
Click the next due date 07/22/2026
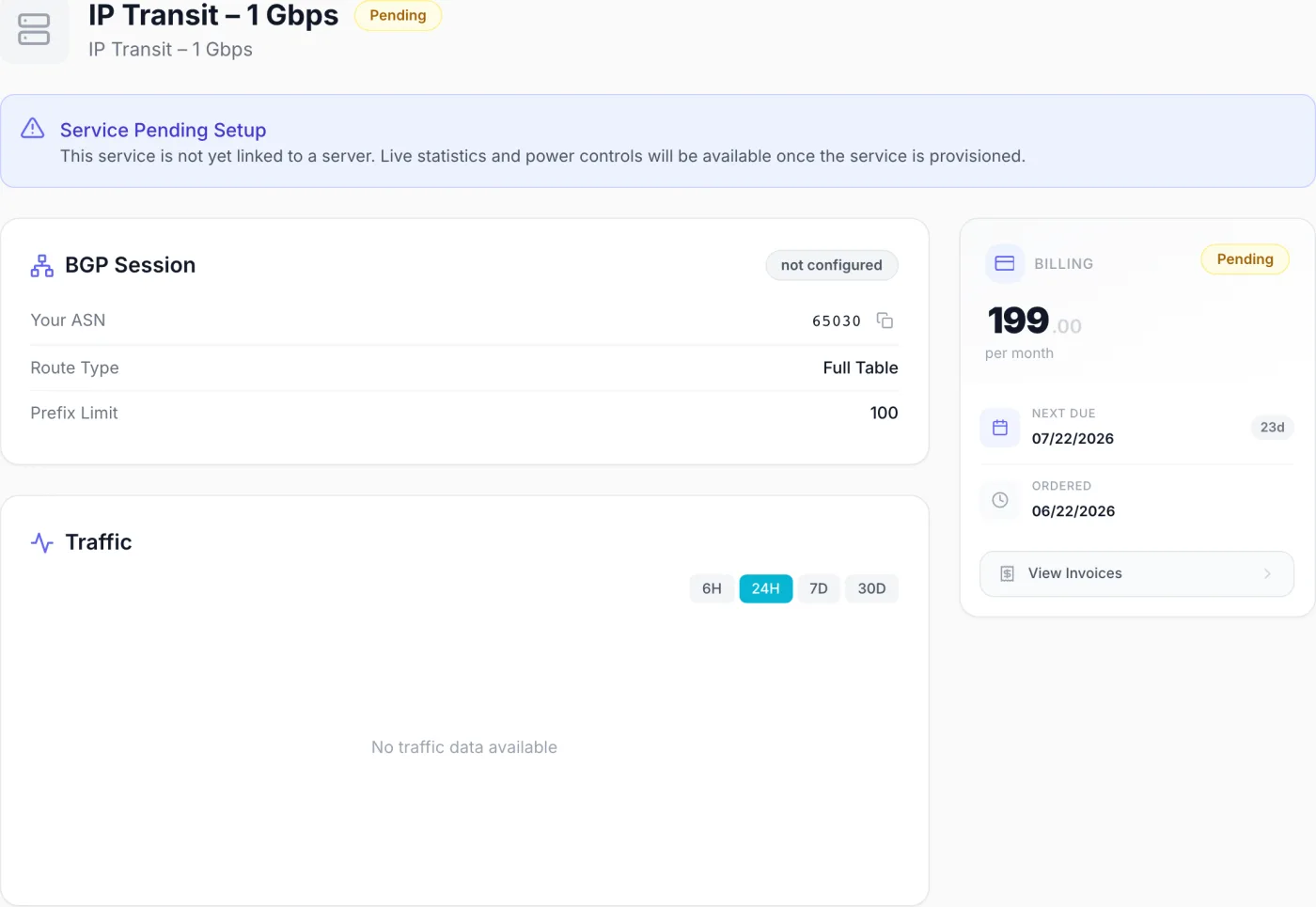click(x=1073, y=438)
